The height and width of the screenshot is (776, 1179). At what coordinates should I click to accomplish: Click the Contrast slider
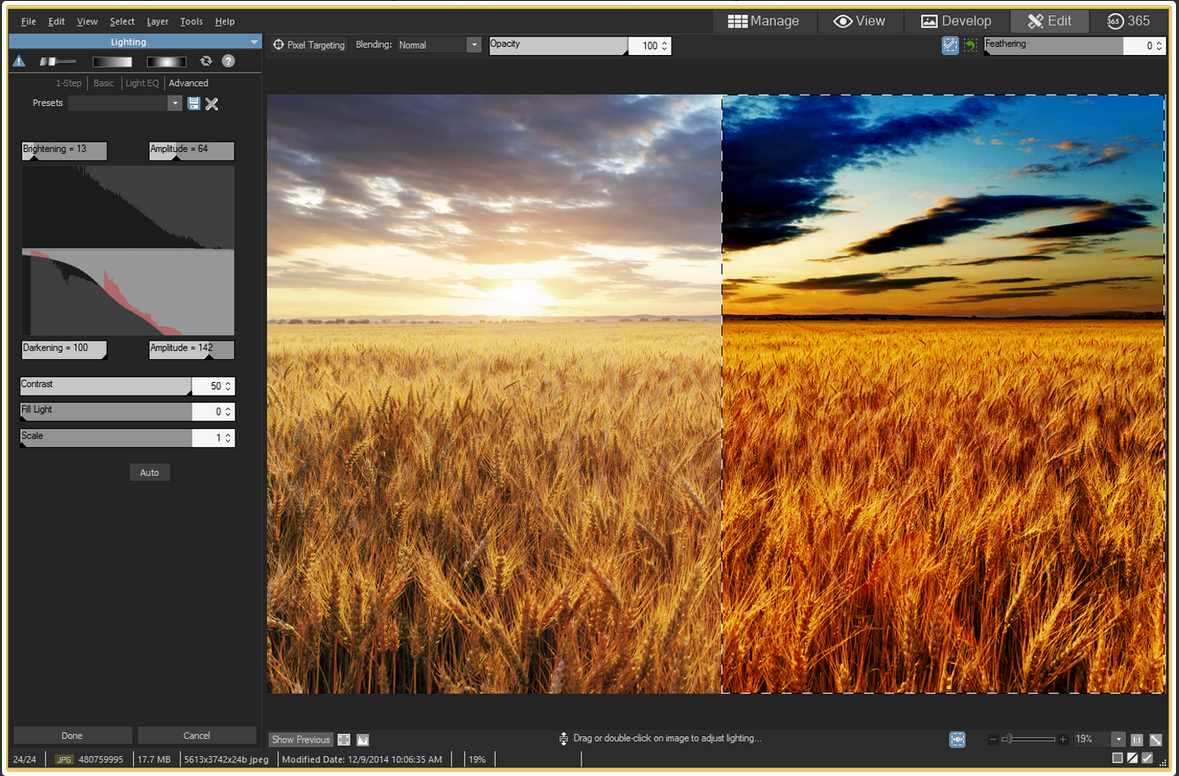pyautogui.click(x=106, y=386)
